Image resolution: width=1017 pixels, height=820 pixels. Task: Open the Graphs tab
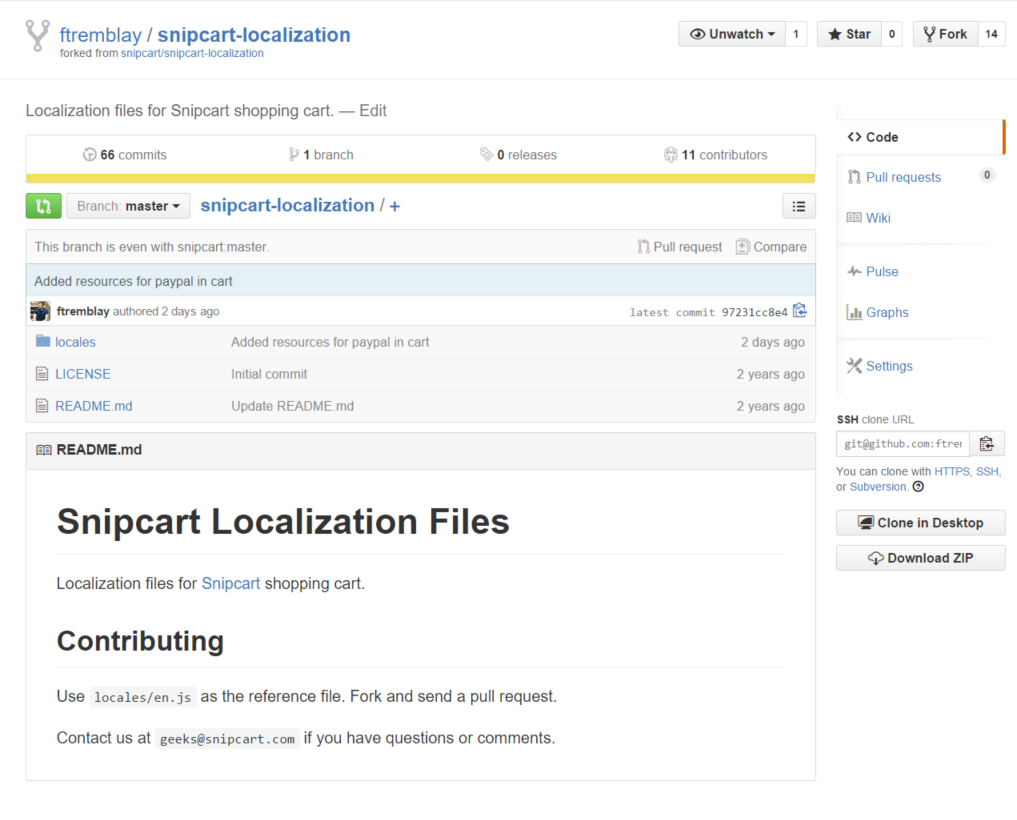(x=878, y=313)
